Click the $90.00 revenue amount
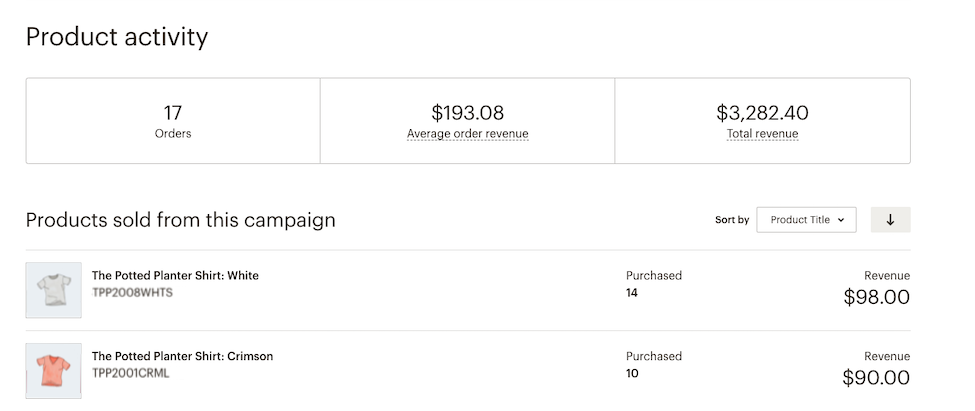This screenshot has width=975, height=411. coord(876,378)
